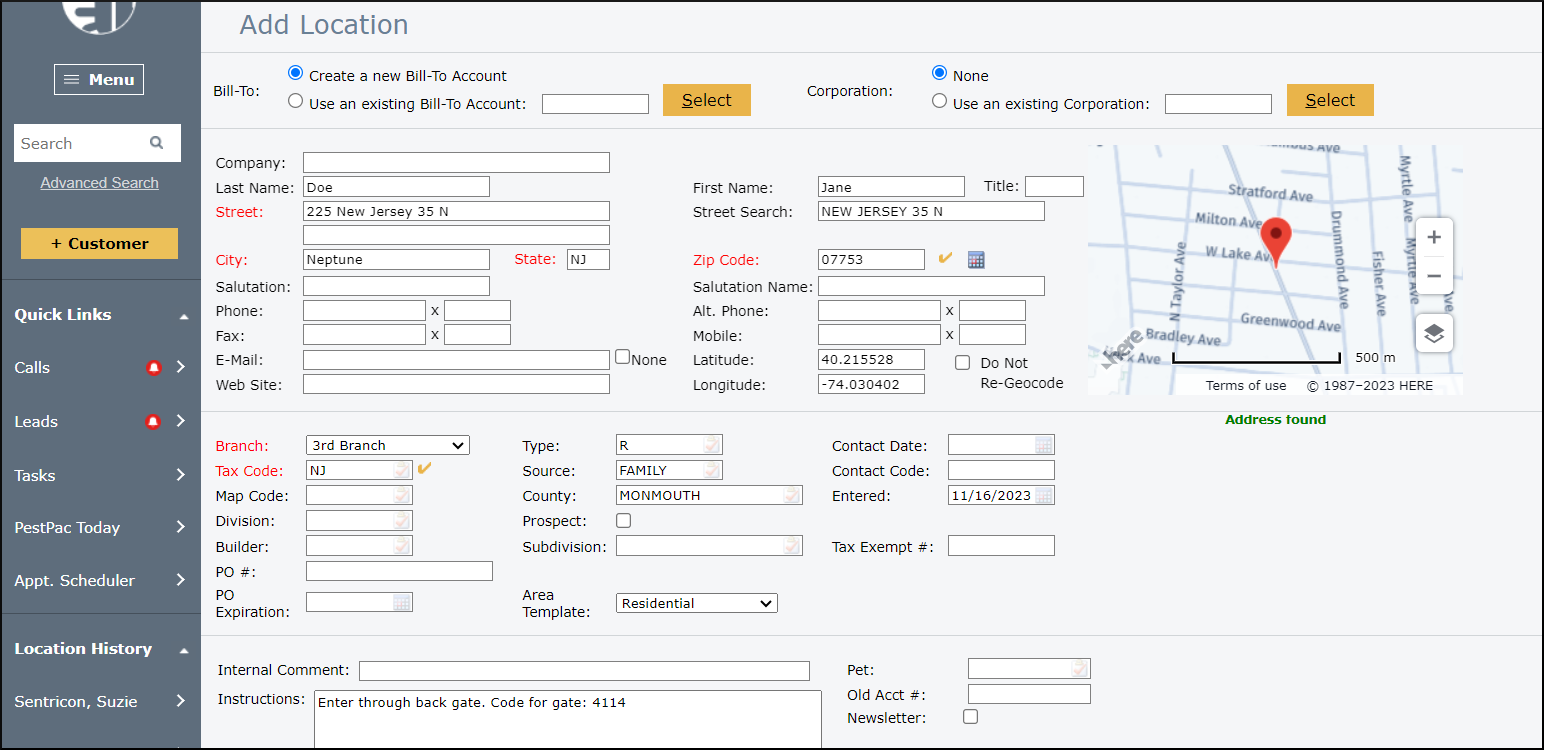Check the None box next to E-Mail
The height and width of the screenshot is (750, 1544).
tap(621, 356)
